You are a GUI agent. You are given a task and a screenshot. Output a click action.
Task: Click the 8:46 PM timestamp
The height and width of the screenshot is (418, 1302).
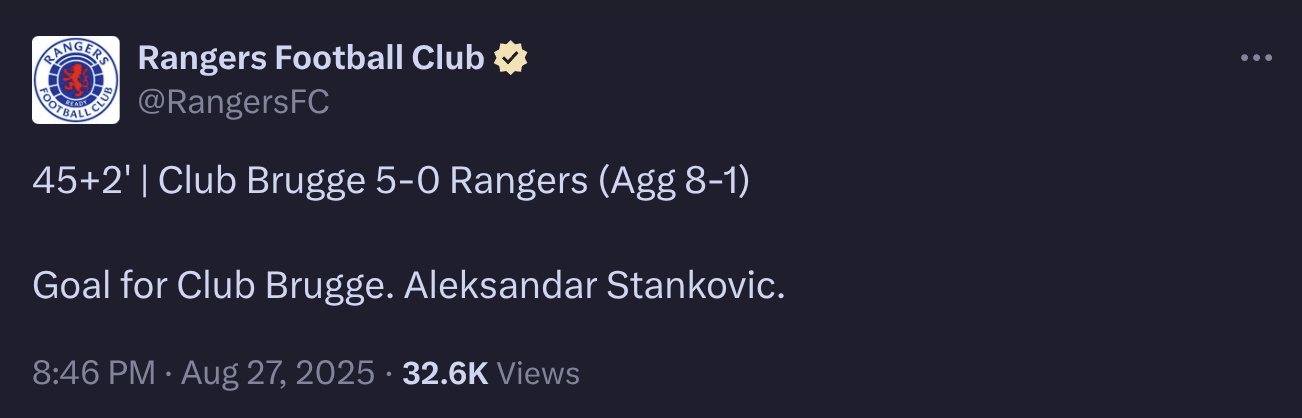(x=94, y=373)
